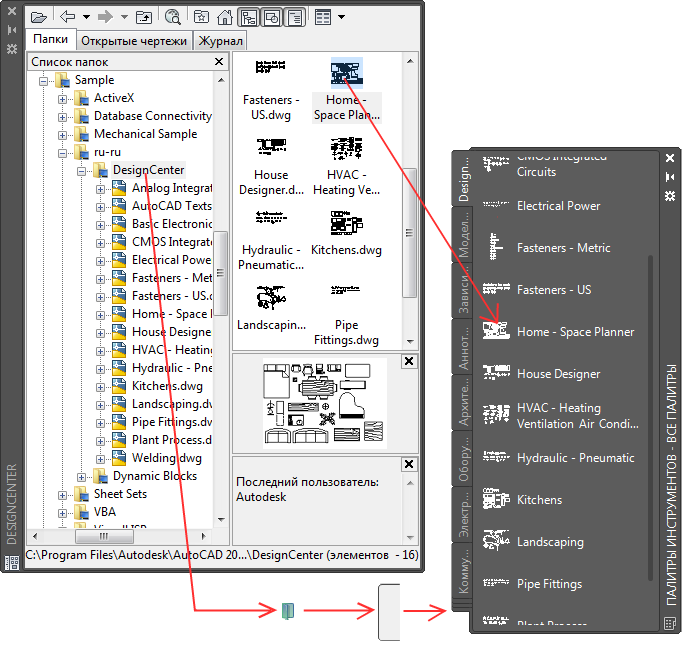Open the Favorites folder icon
Screen dimensions: 682x646
pyautogui.click(x=201, y=17)
